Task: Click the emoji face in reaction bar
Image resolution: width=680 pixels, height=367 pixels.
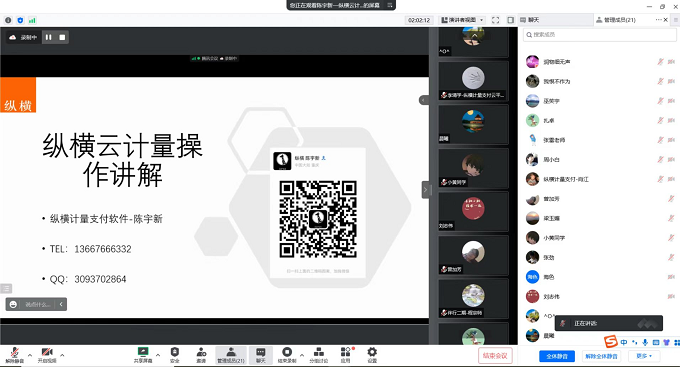Action: 13,305
